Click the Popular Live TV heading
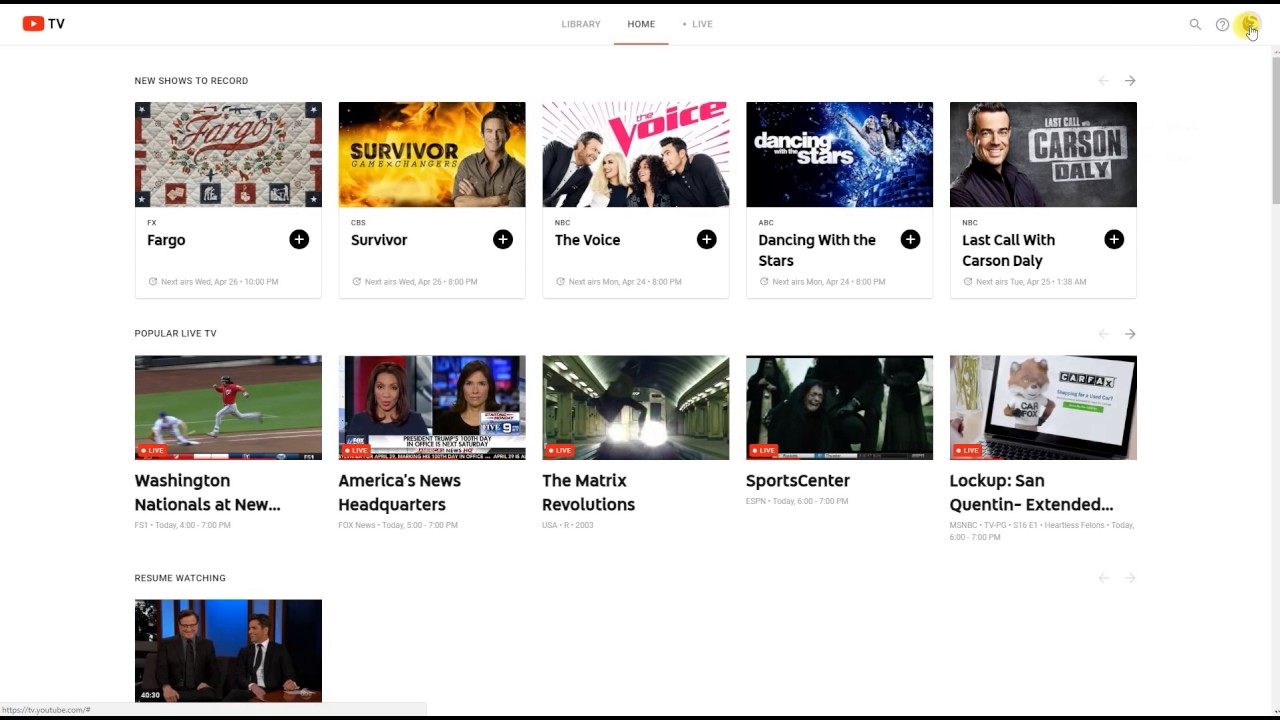 [175, 334]
